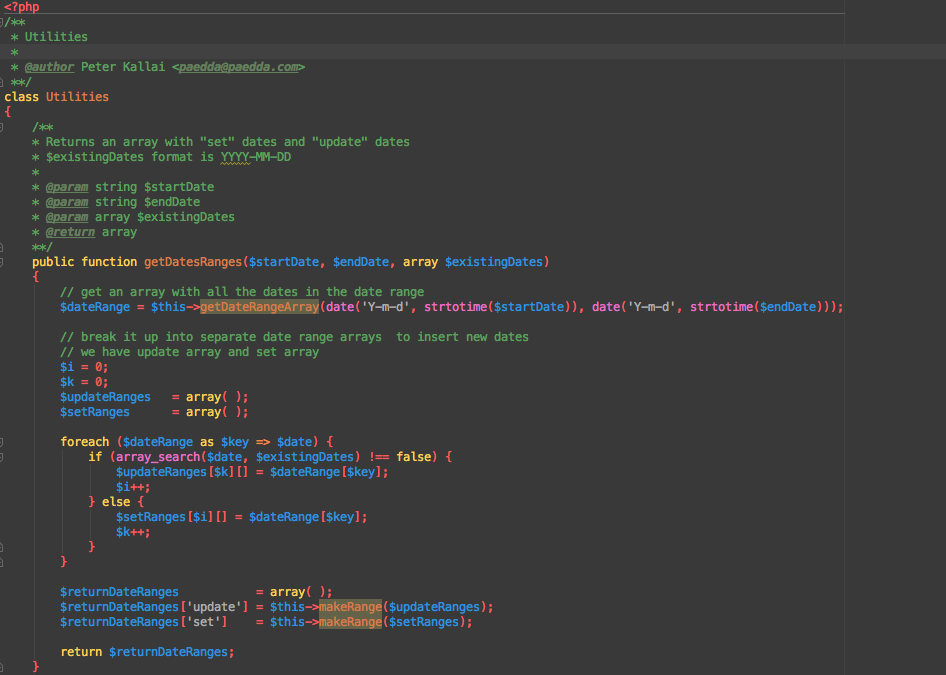Select the Utilities class name after class
Viewport: 946px width, 675px height.
tap(77, 97)
